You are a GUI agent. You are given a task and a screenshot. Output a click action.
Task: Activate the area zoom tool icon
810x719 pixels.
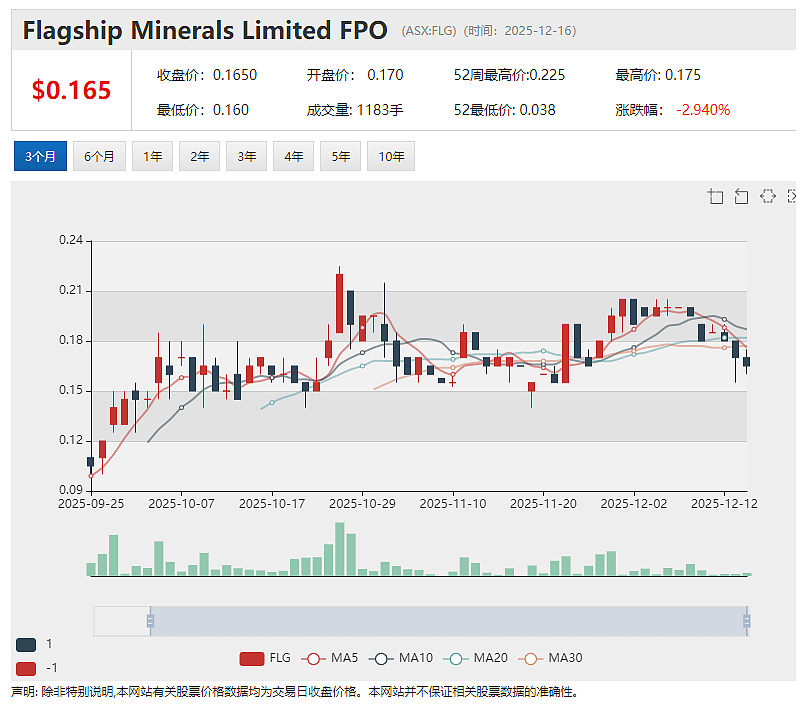(x=715, y=196)
